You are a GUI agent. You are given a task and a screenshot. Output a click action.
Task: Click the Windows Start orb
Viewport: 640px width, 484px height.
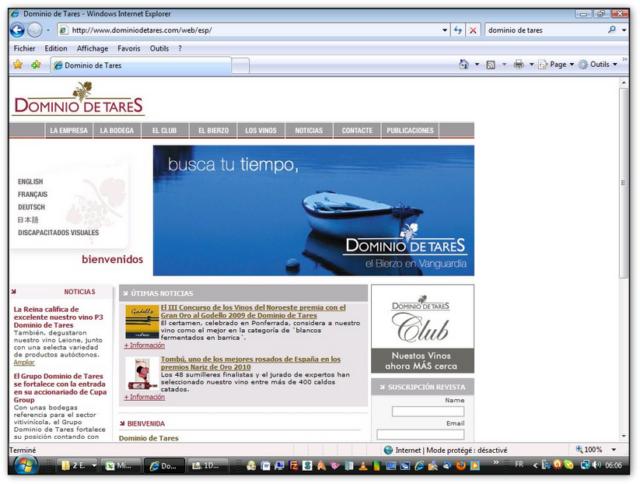pos(24,465)
